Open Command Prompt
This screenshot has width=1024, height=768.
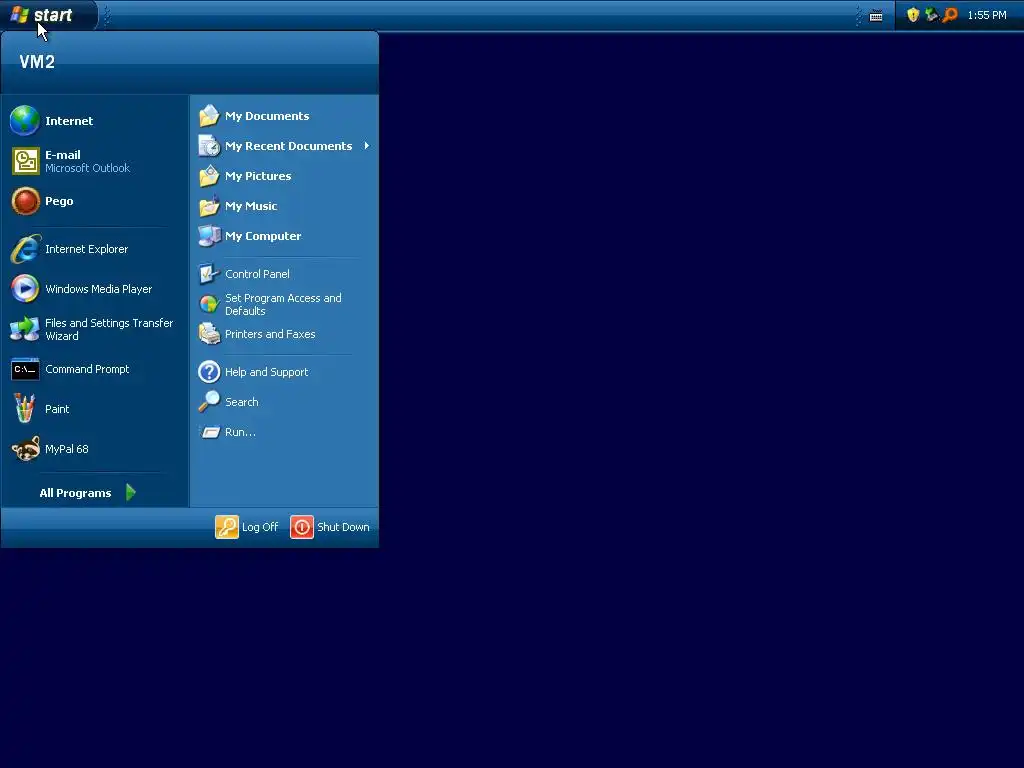coord(95,369)
